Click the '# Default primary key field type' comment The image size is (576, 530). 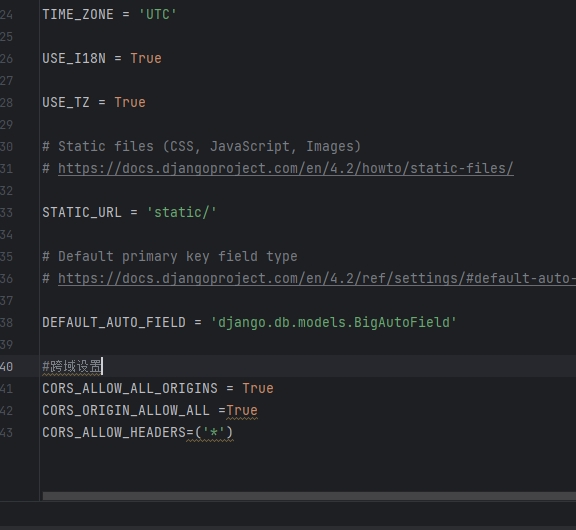coord(170,257)
